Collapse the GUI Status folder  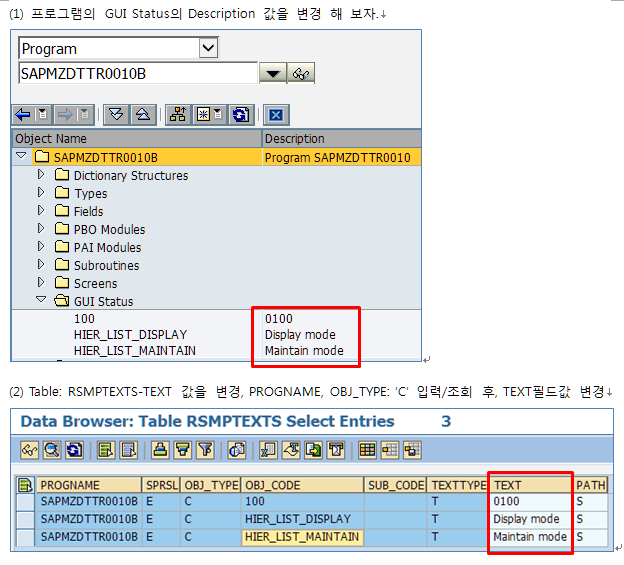[42, 300]
